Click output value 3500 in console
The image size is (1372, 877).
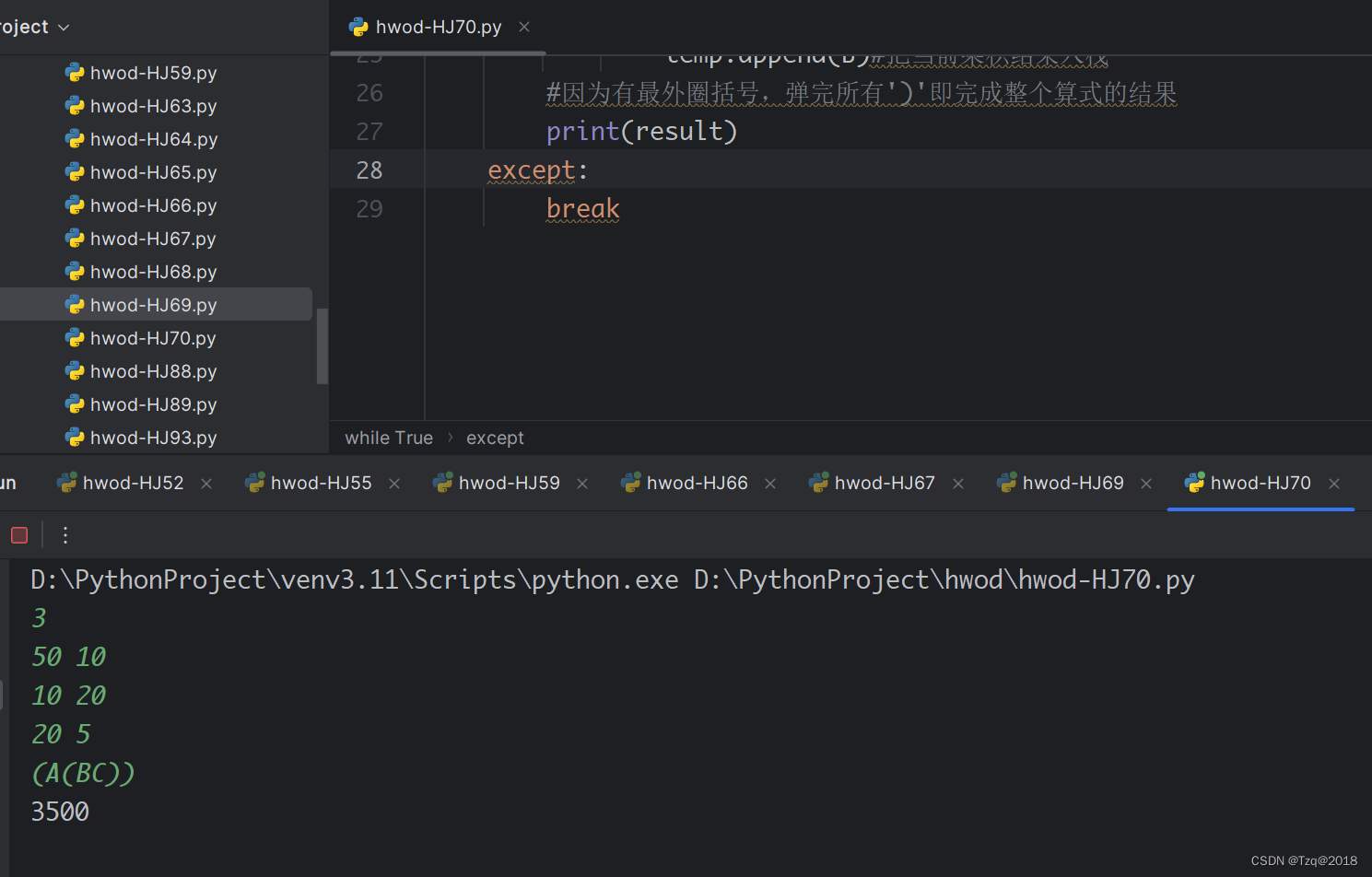click(x=60, y=812)
